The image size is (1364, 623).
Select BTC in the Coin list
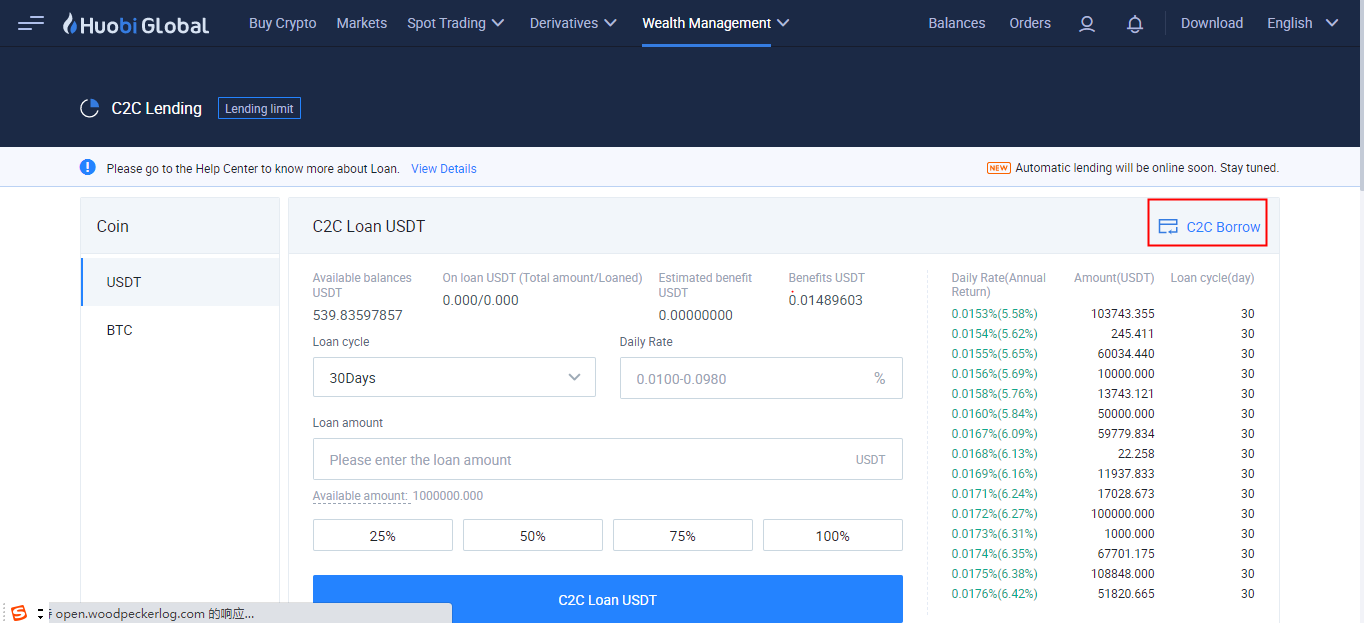(180, 330)
